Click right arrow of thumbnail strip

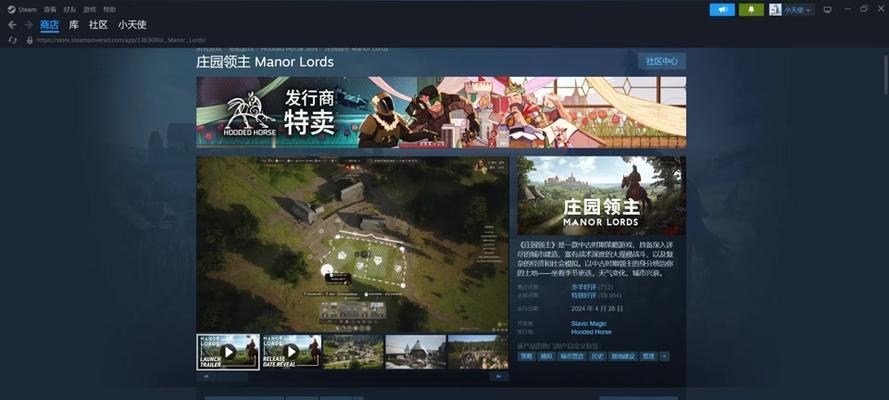(x=499, y=377)
